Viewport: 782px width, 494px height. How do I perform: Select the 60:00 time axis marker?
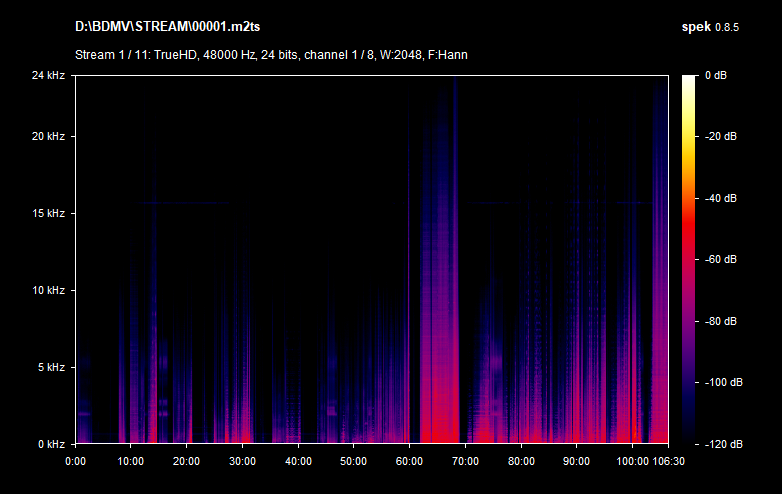pyautogui.click(x=409, y=461)
